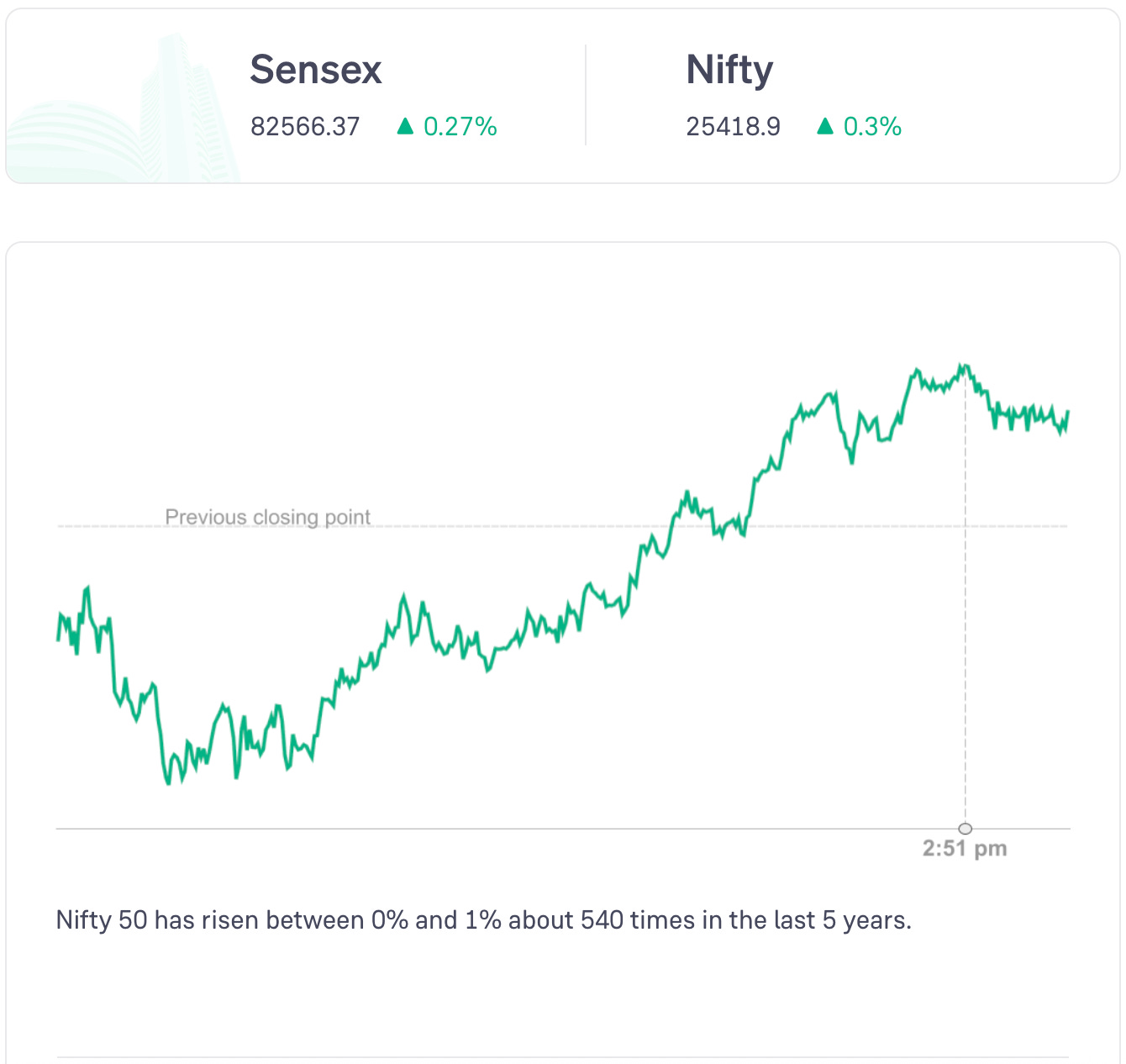Click the rightmost end of the chart line
The width and height of the screenshot is (1126, 1064).
click(1067, 412)
